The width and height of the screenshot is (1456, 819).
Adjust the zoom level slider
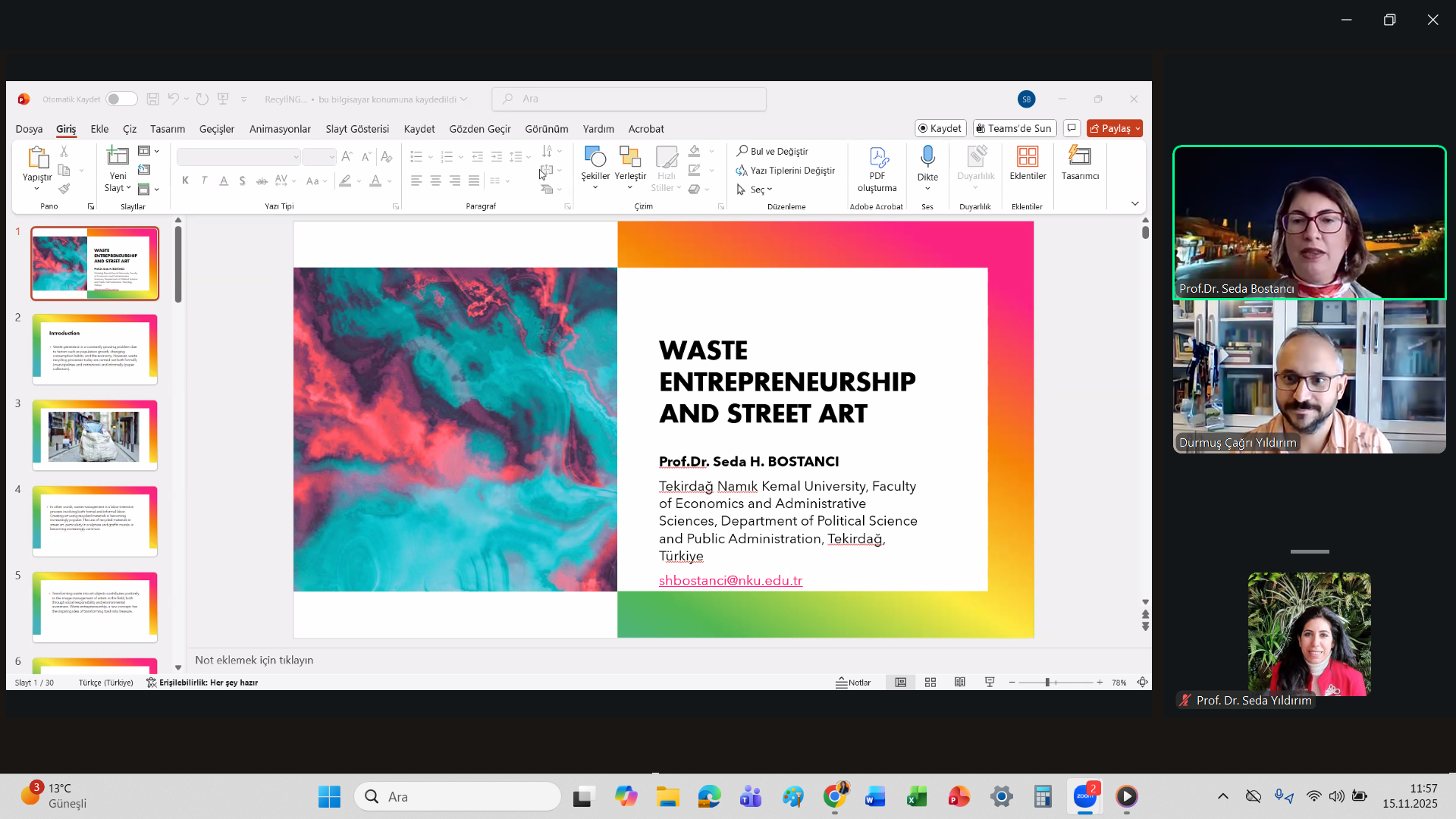[x=1047, y=682]
